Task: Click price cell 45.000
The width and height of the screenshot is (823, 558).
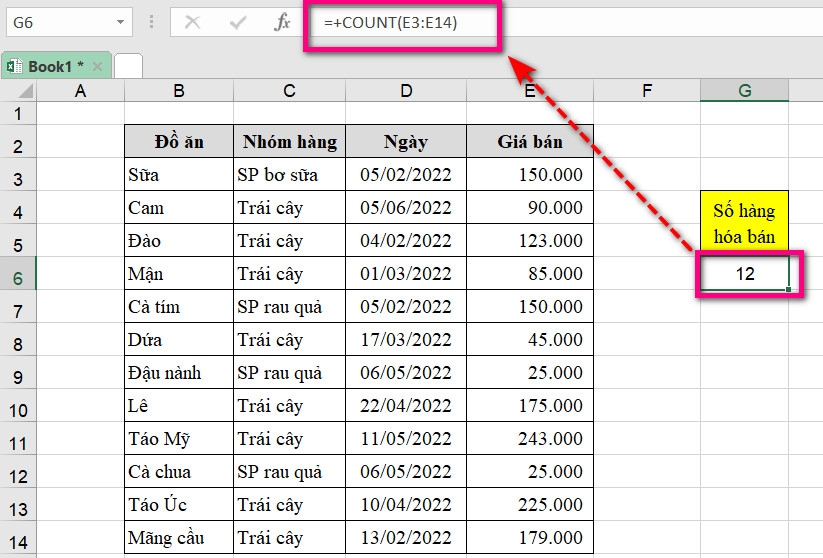Action: [530, 340]
